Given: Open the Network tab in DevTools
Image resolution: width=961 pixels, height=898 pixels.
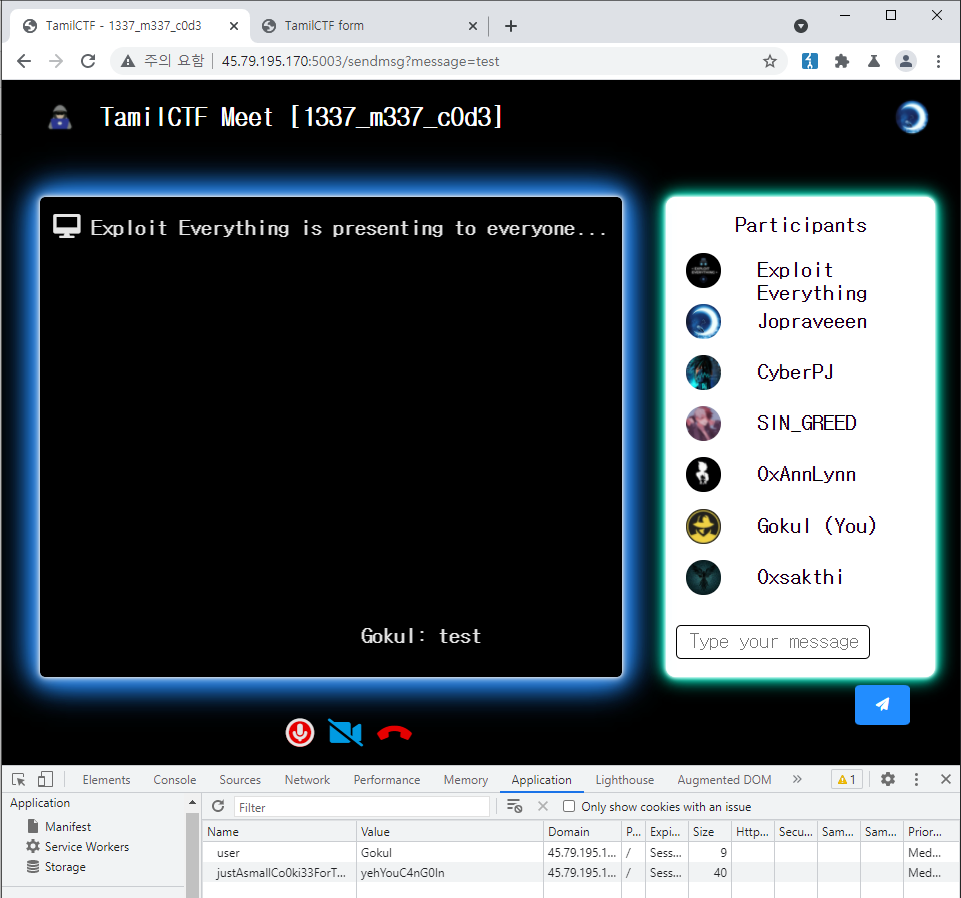Looking at the screenshot, I should [x=307, y=780].
